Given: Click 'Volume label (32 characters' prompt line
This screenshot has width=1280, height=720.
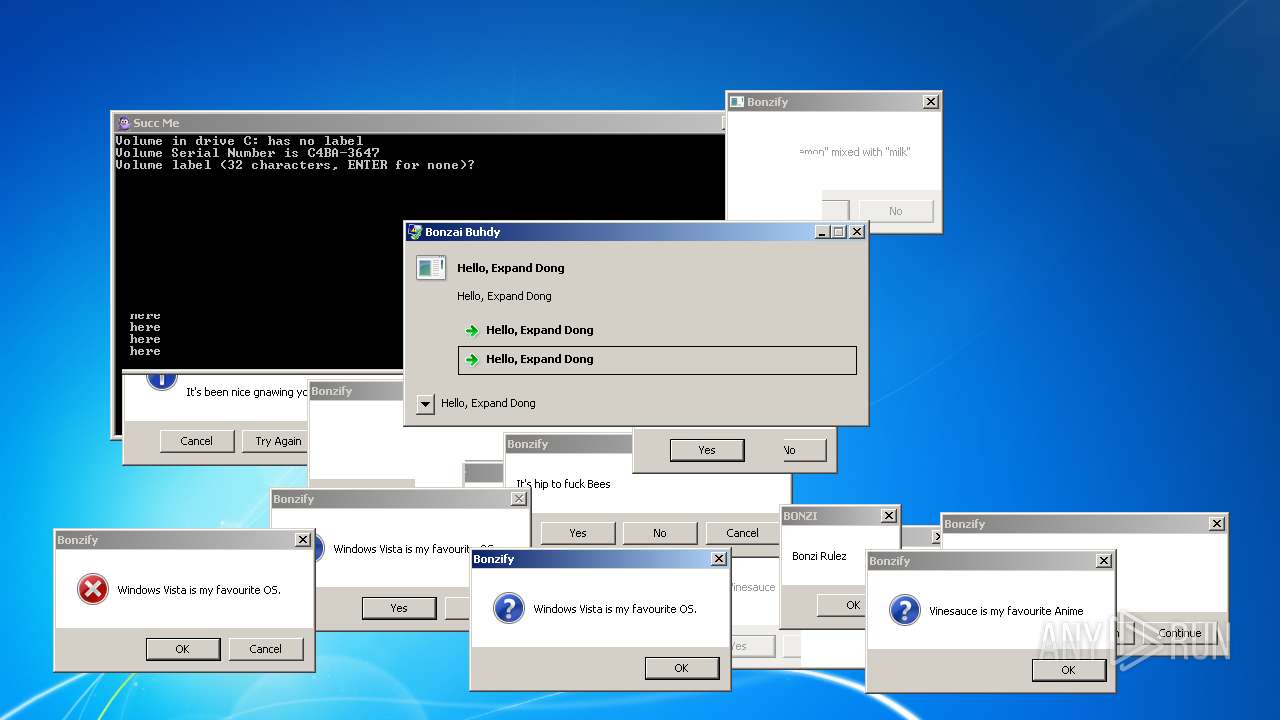Looking at the screenshot, I should pyautogui.click(x=295, y=165).
